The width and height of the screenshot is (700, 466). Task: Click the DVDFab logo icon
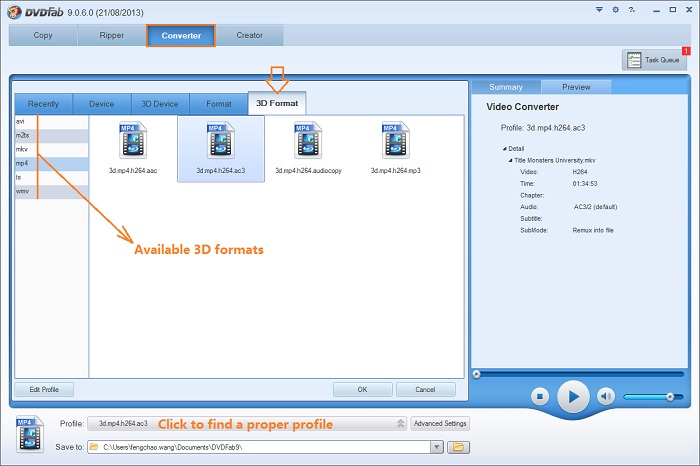point(14,12)
